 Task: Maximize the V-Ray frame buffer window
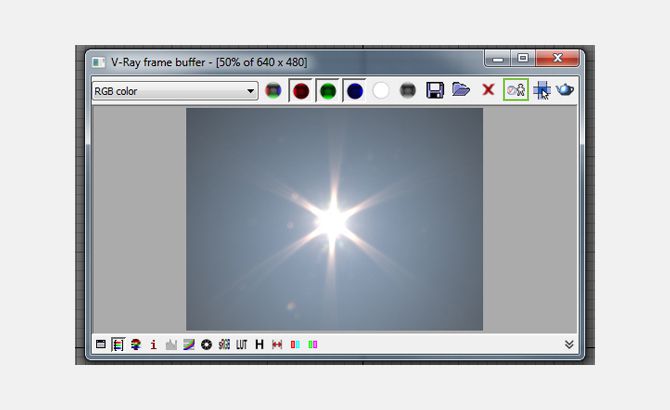pos(523,58)
